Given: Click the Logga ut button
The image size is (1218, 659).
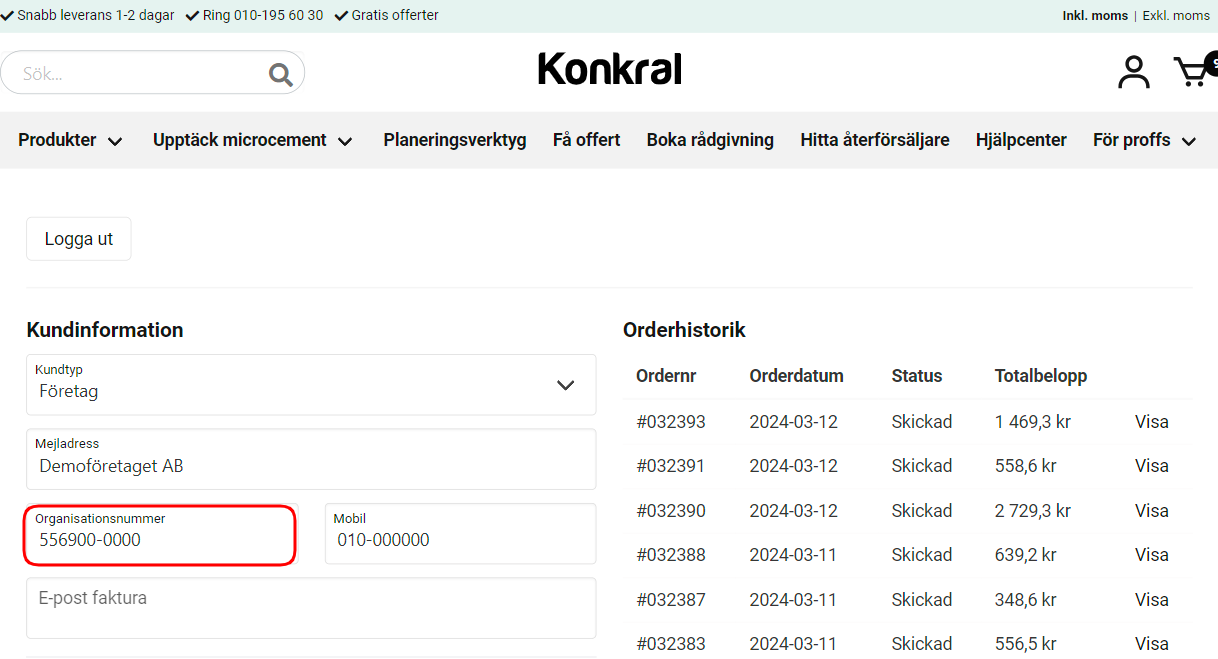Looking at the screenshot, I should (x=79, y=239).
